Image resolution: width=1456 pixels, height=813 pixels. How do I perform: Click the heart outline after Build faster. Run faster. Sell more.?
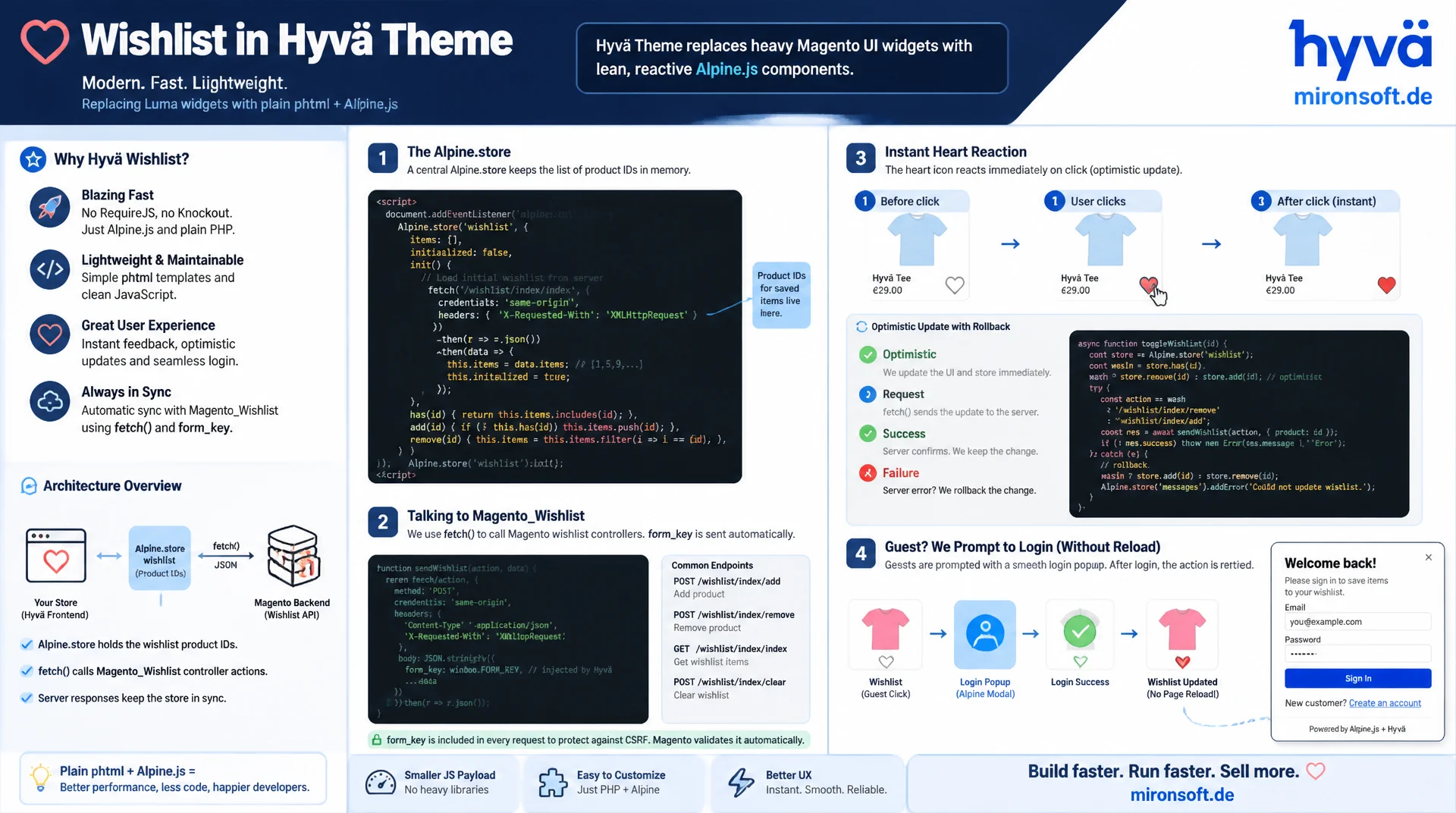1316,771
